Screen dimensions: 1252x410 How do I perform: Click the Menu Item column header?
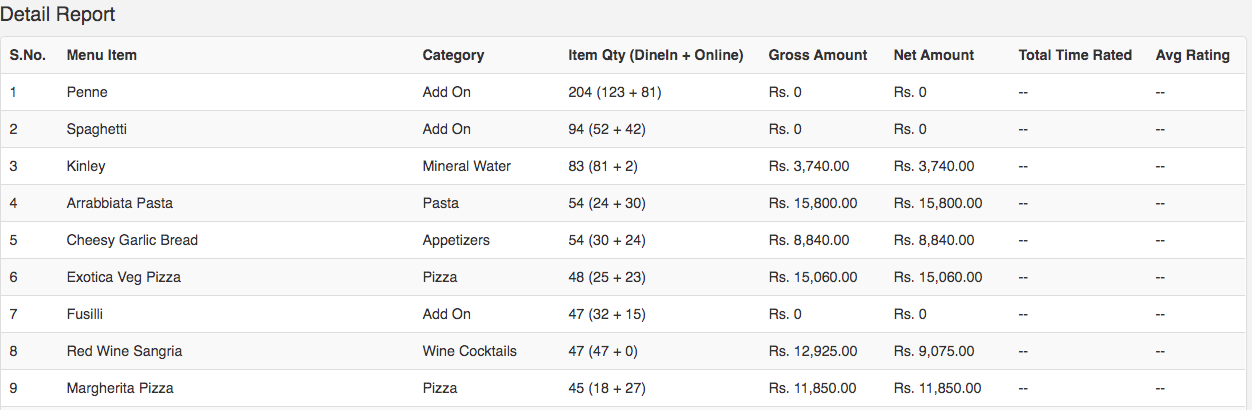[102, 55]
